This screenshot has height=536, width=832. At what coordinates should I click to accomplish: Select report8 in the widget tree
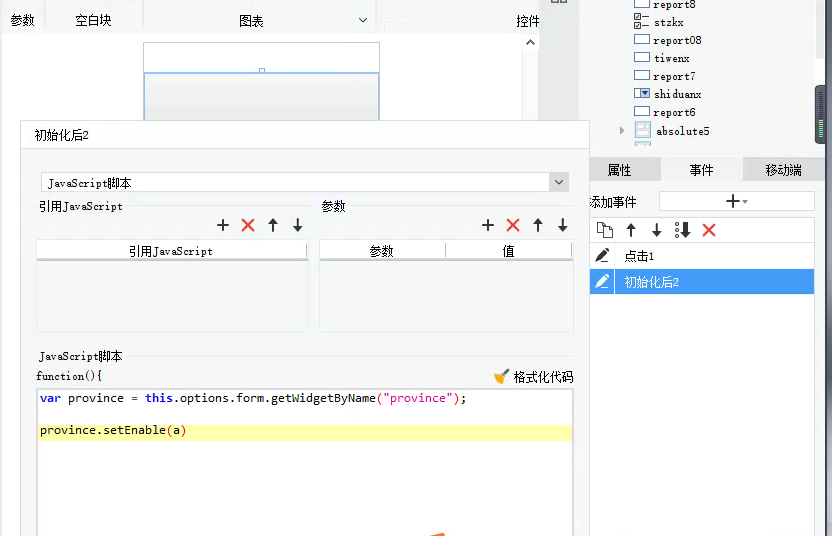point(674,4)
